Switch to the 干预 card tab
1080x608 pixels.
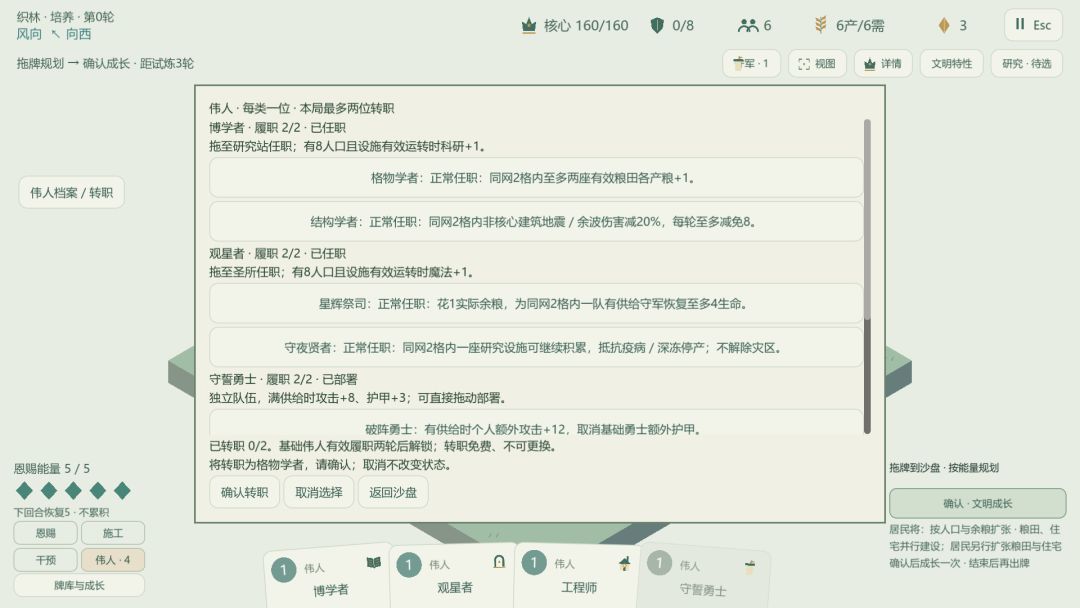[45, 560]
